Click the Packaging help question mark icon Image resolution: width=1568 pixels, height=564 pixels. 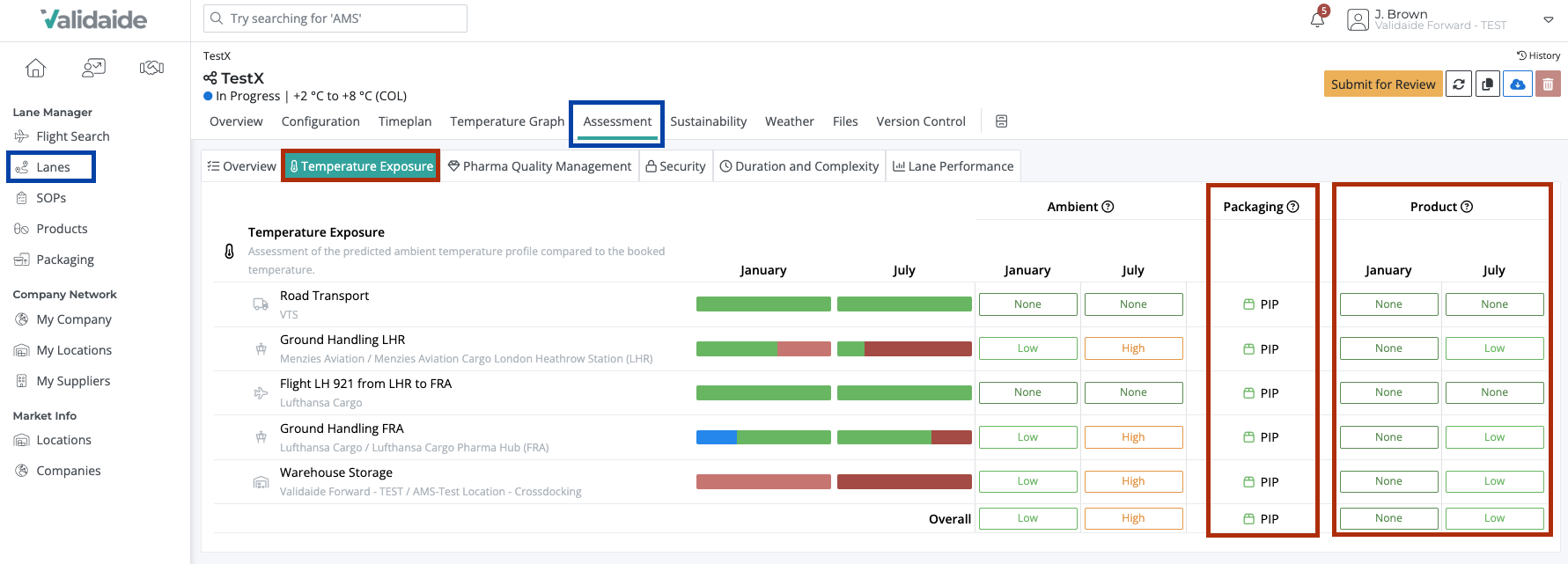coord(1293,207)
